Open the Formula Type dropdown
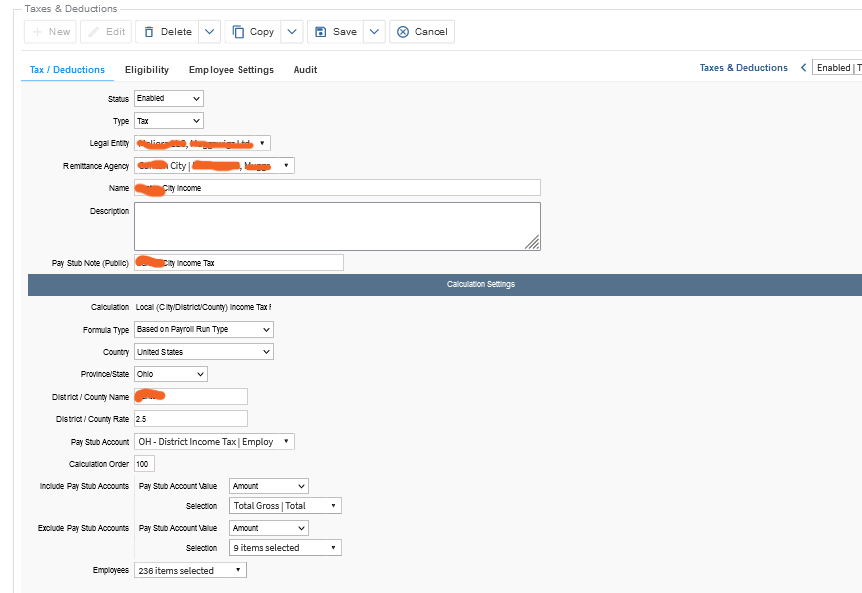The width and height of the screenshot is (862, 593). [x=204, y=329]
